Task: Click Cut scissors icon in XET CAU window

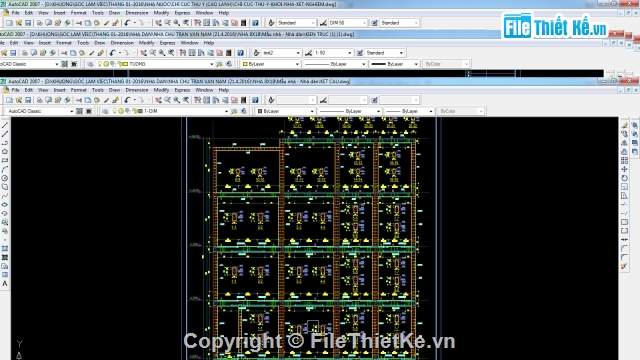Action: [79, 100]
